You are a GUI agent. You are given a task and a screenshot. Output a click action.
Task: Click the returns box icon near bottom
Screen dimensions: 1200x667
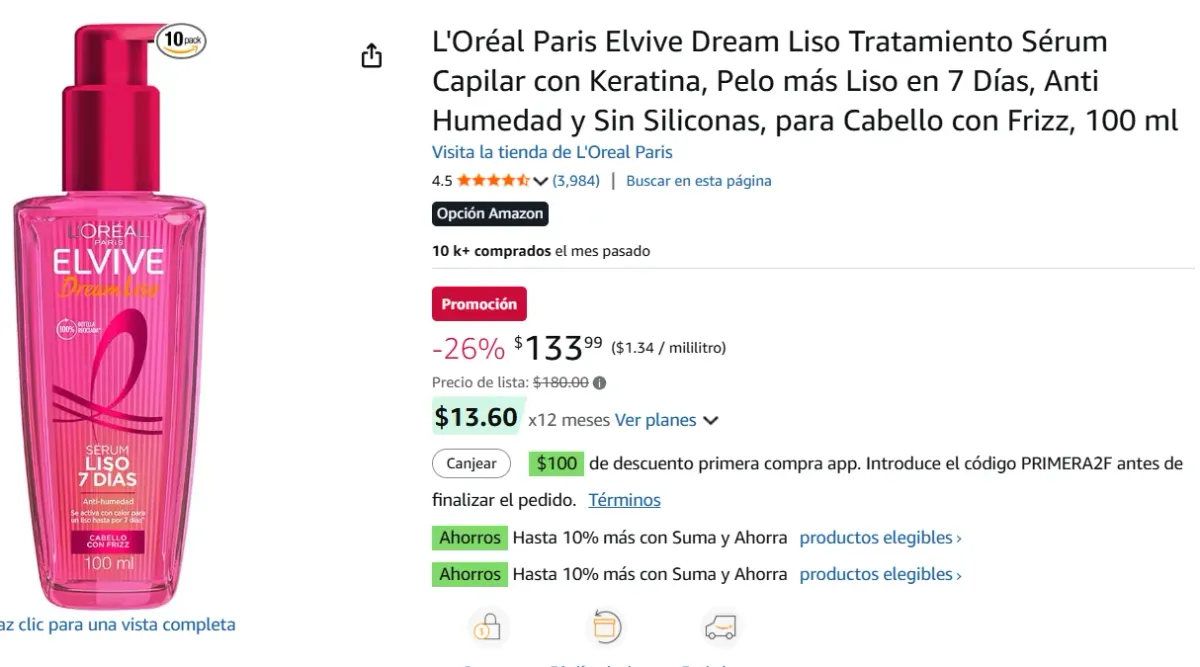pyautogui.click(x=604, y=627)
